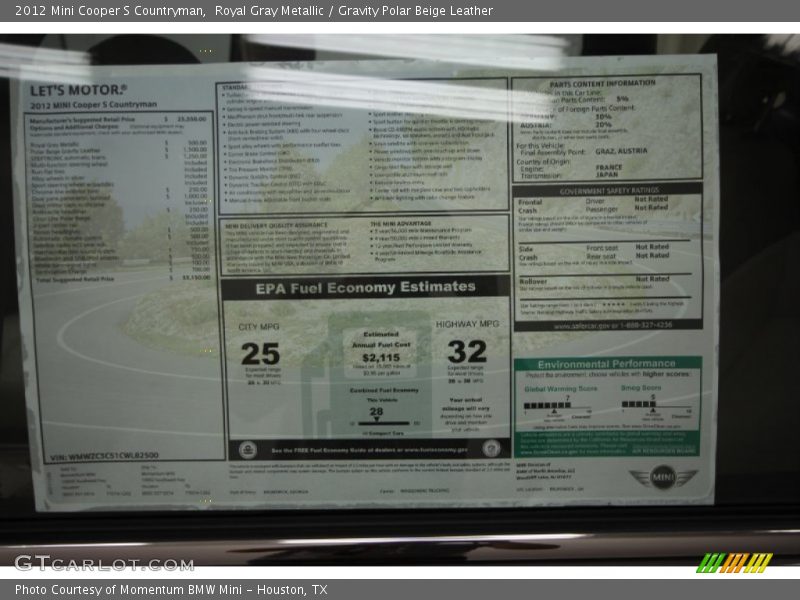Click 'PARTS CONTENT INFORMATION' heading
Image resolution: width=800 pixels, height=600 pixels.
tap(603, 84)
